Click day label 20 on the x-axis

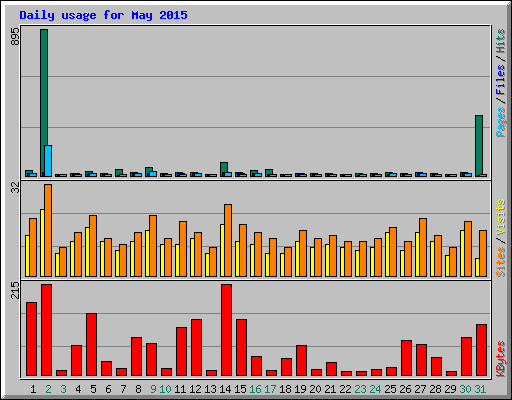[315, 389]
